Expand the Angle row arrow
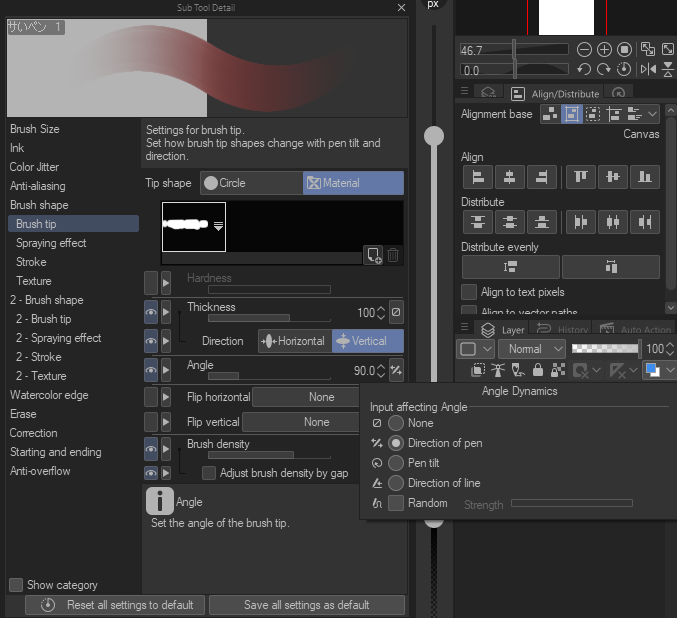 coord(166,370)
